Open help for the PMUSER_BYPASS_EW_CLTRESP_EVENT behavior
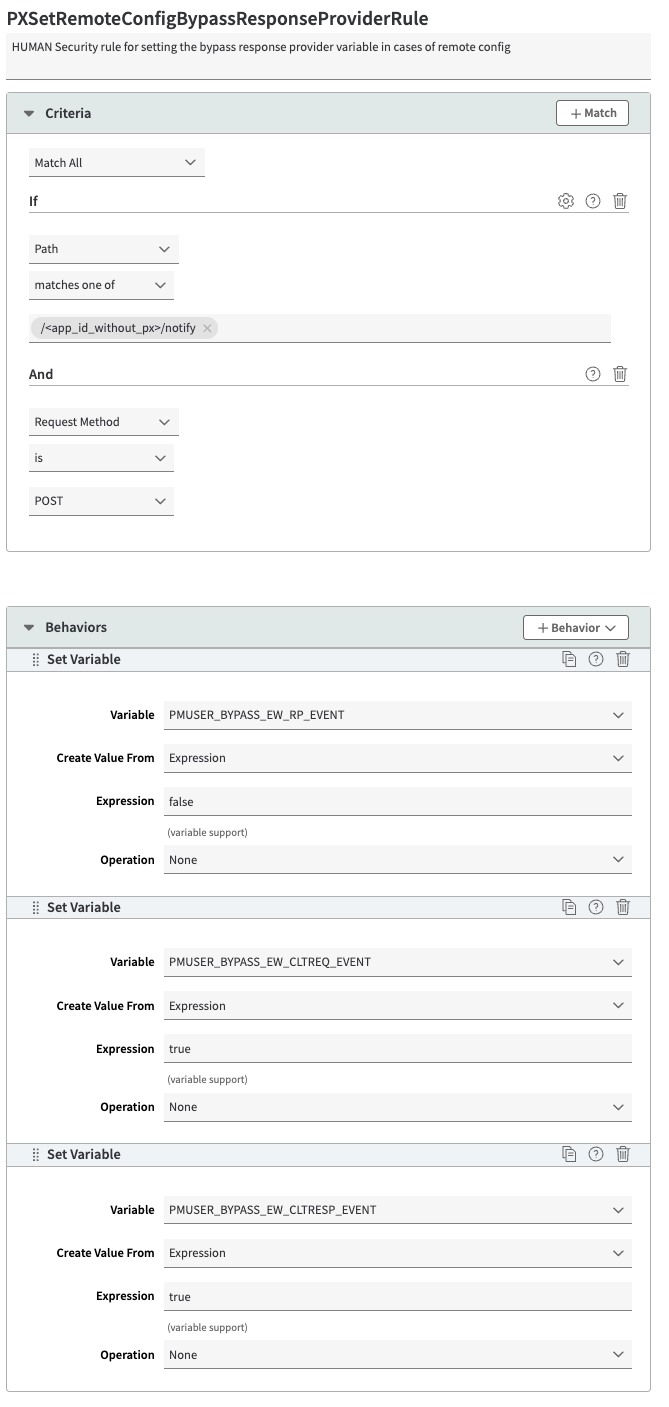 click(596, 1154)
